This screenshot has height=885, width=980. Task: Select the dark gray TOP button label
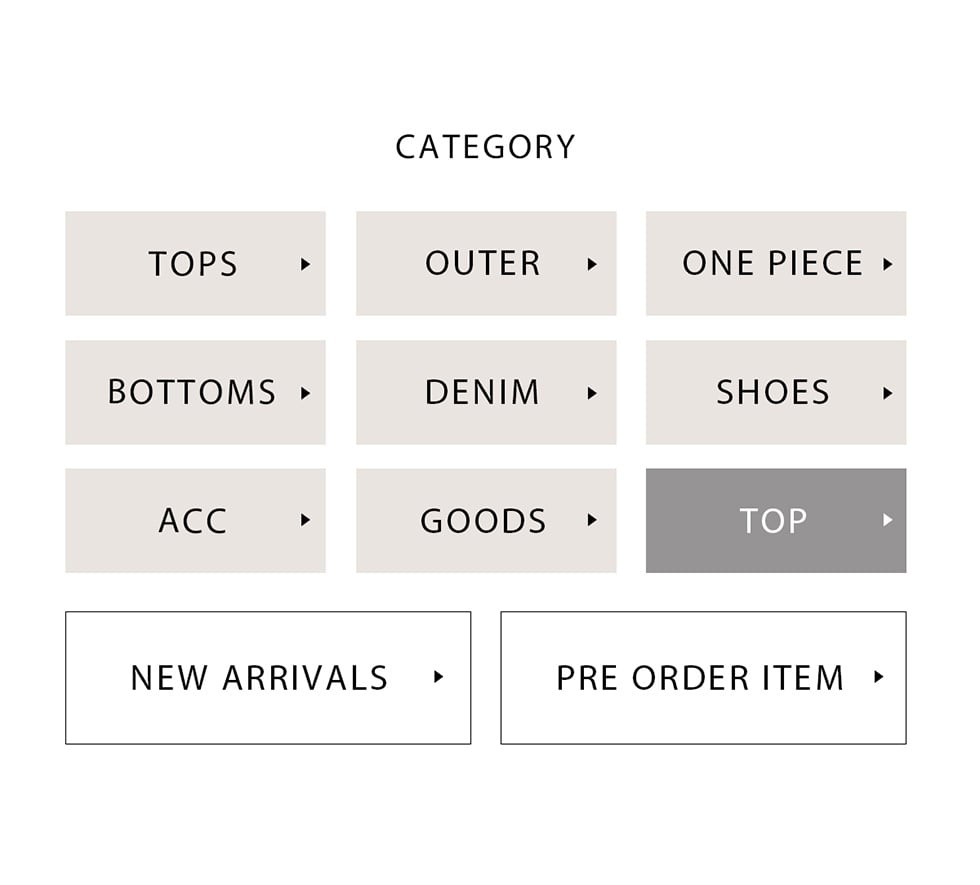773,521
